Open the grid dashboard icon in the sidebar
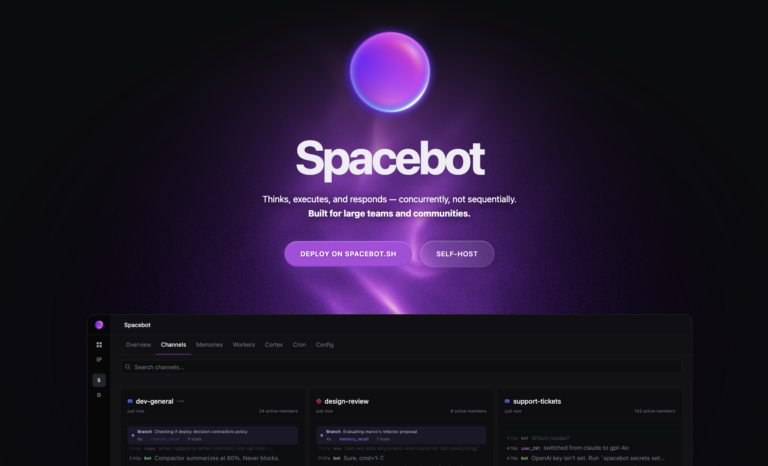Image resolution: width=768 pixels, height=466 pixels. (x=99, y=344)
